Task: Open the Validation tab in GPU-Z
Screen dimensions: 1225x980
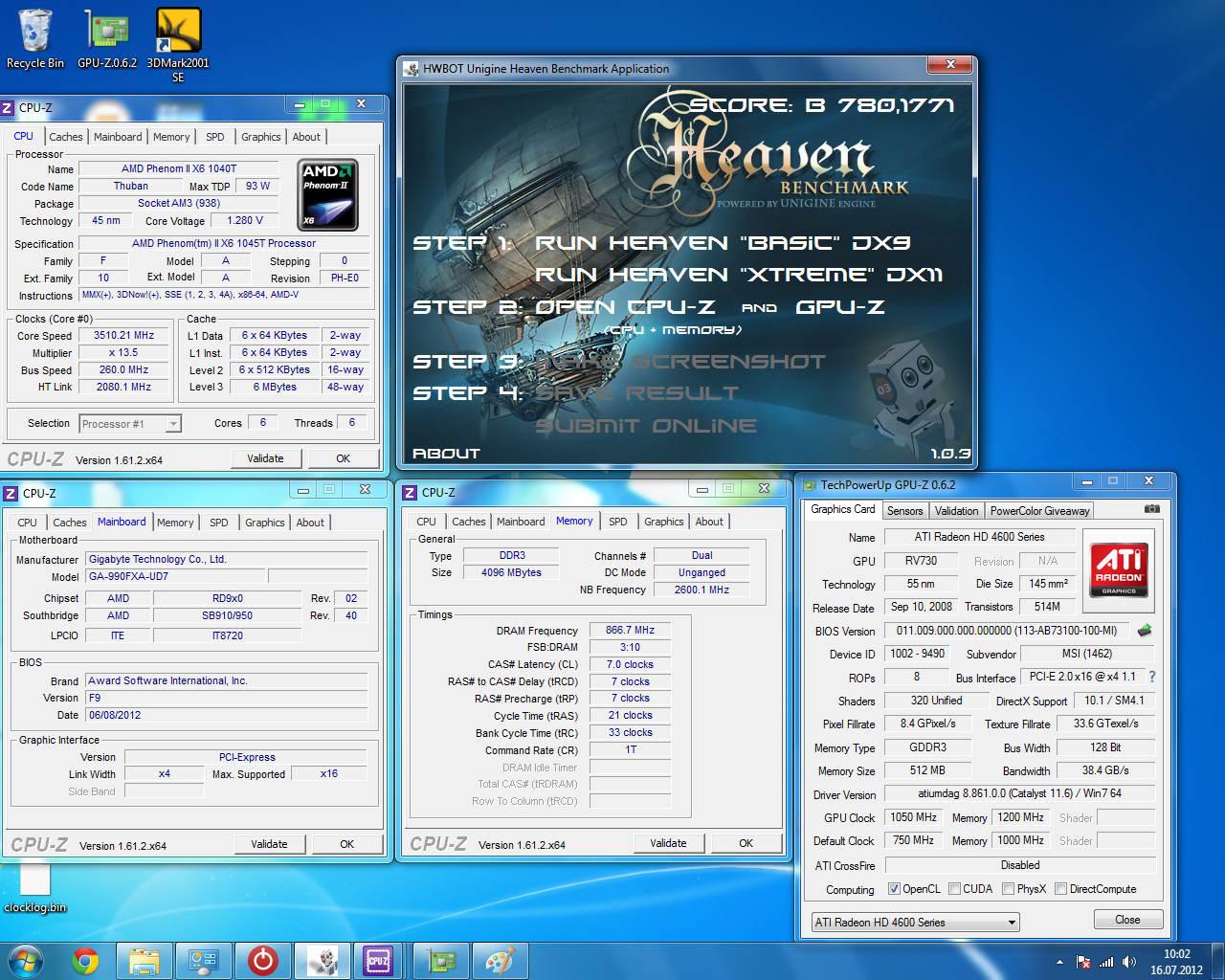Action: [956, 511]
